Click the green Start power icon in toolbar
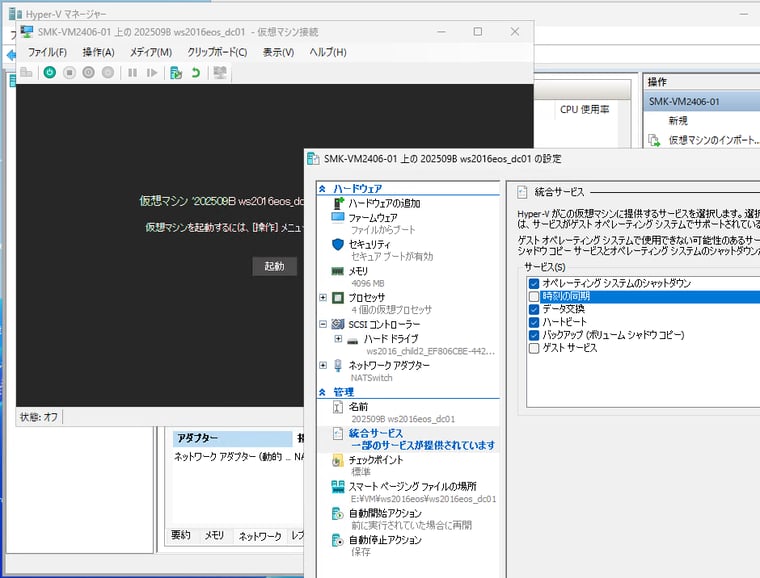This screenshot has width=760, height=578. point(49,73)
